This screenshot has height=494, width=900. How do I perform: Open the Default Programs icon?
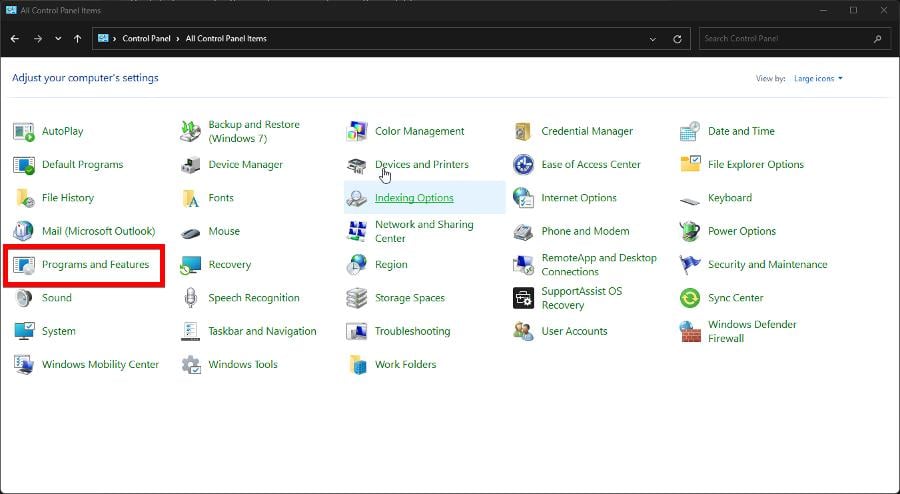pos(24,165)
